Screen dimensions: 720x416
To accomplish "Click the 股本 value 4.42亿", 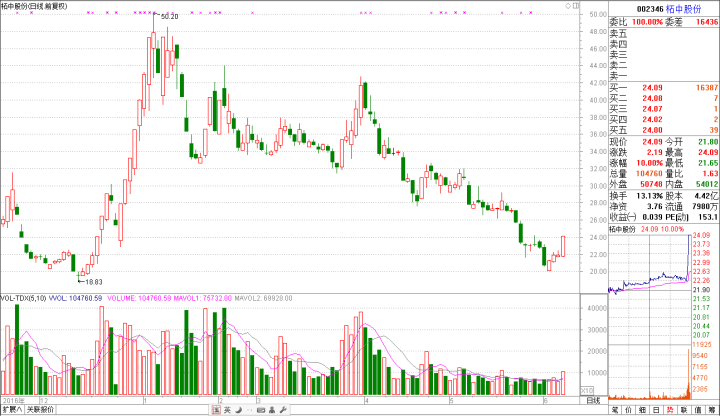I will pos(706,196).
